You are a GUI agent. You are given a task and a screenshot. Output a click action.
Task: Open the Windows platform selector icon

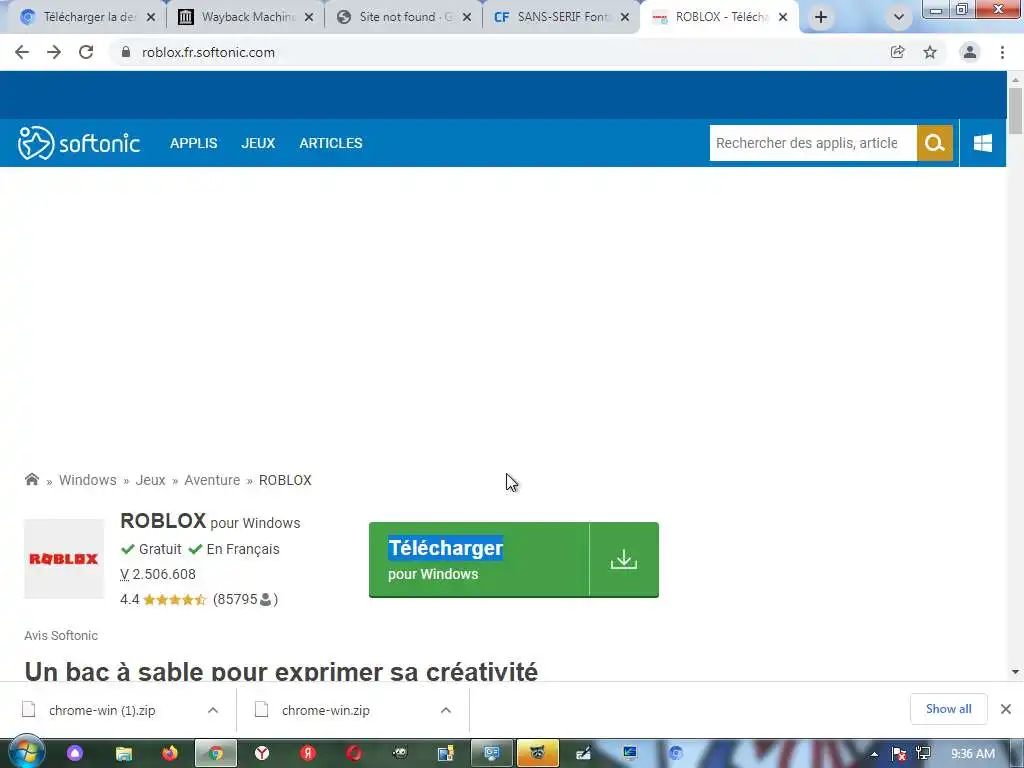click(x=982, y=143)
